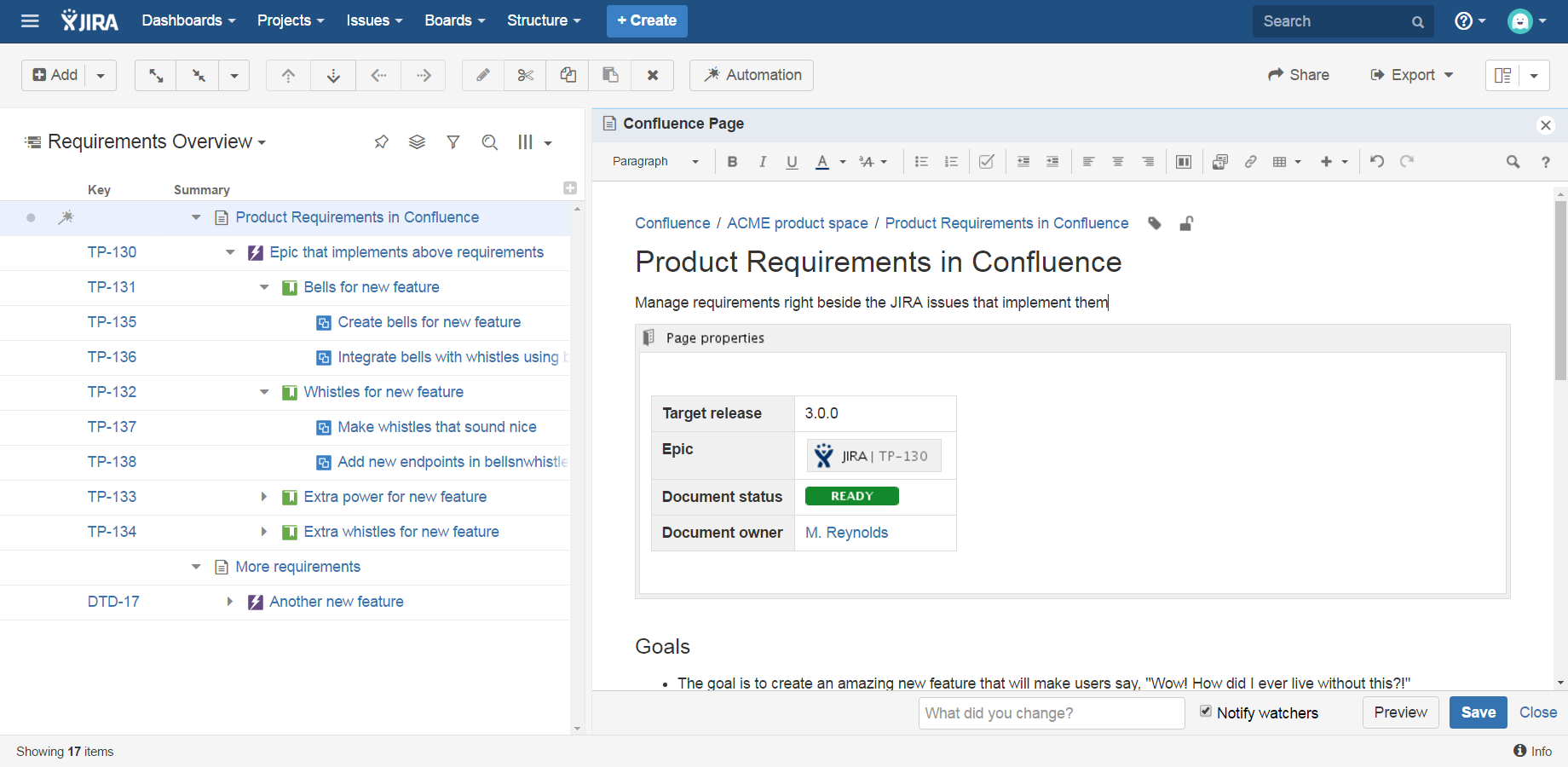
Task: Expand Extra power for new feature
Action: pyautogui.click(x=264, y=497)
